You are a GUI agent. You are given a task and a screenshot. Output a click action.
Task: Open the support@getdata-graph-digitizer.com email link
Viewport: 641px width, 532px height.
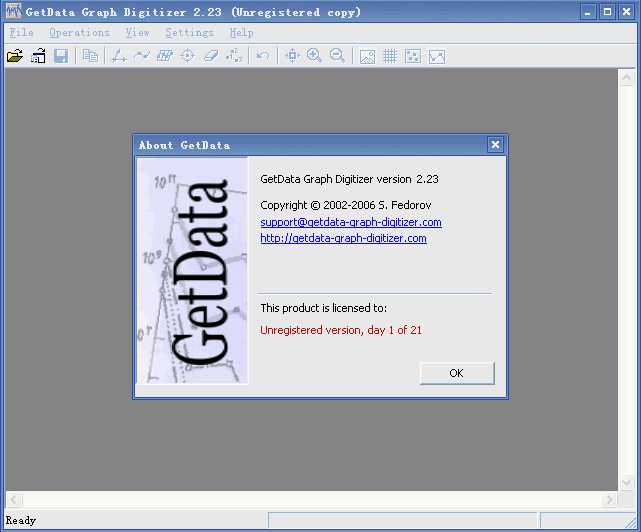(x=351, y=222)
